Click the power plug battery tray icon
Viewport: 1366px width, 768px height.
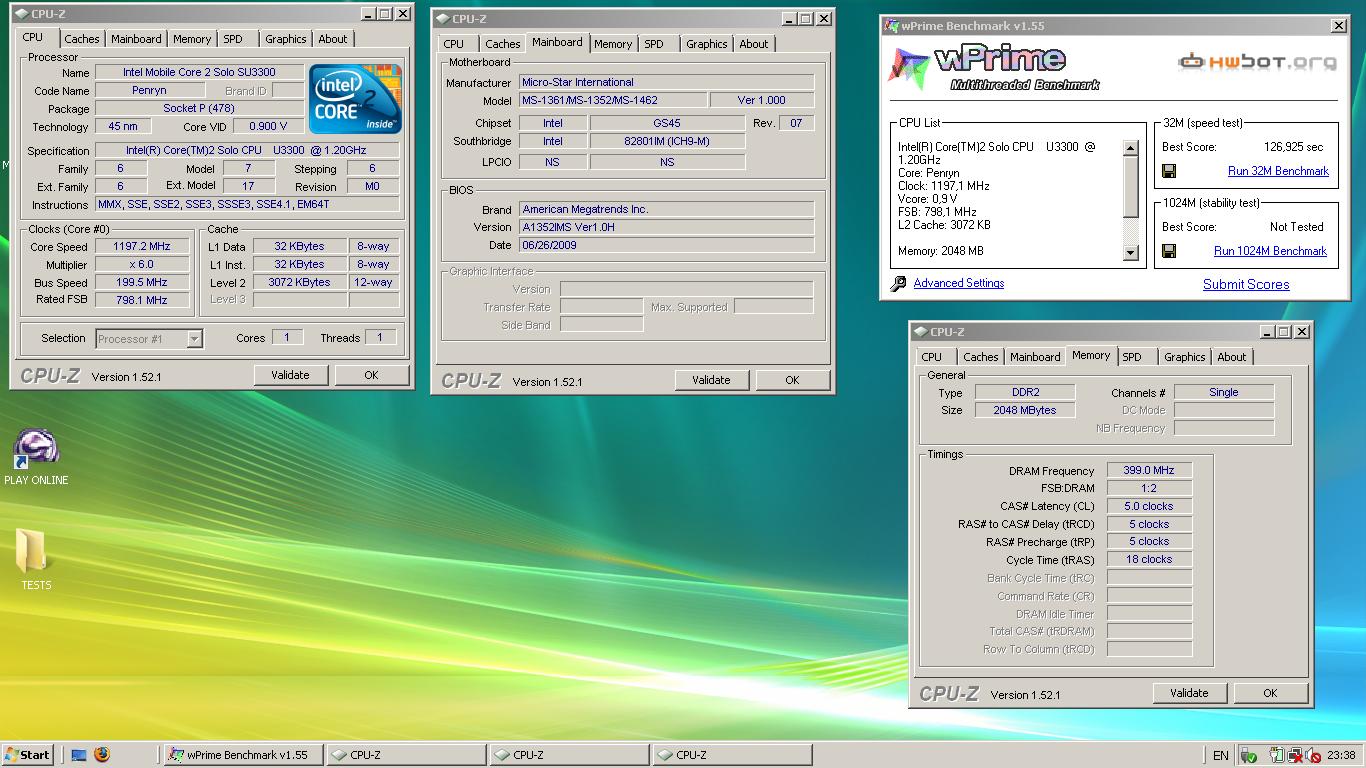(x=1277, y=755)
